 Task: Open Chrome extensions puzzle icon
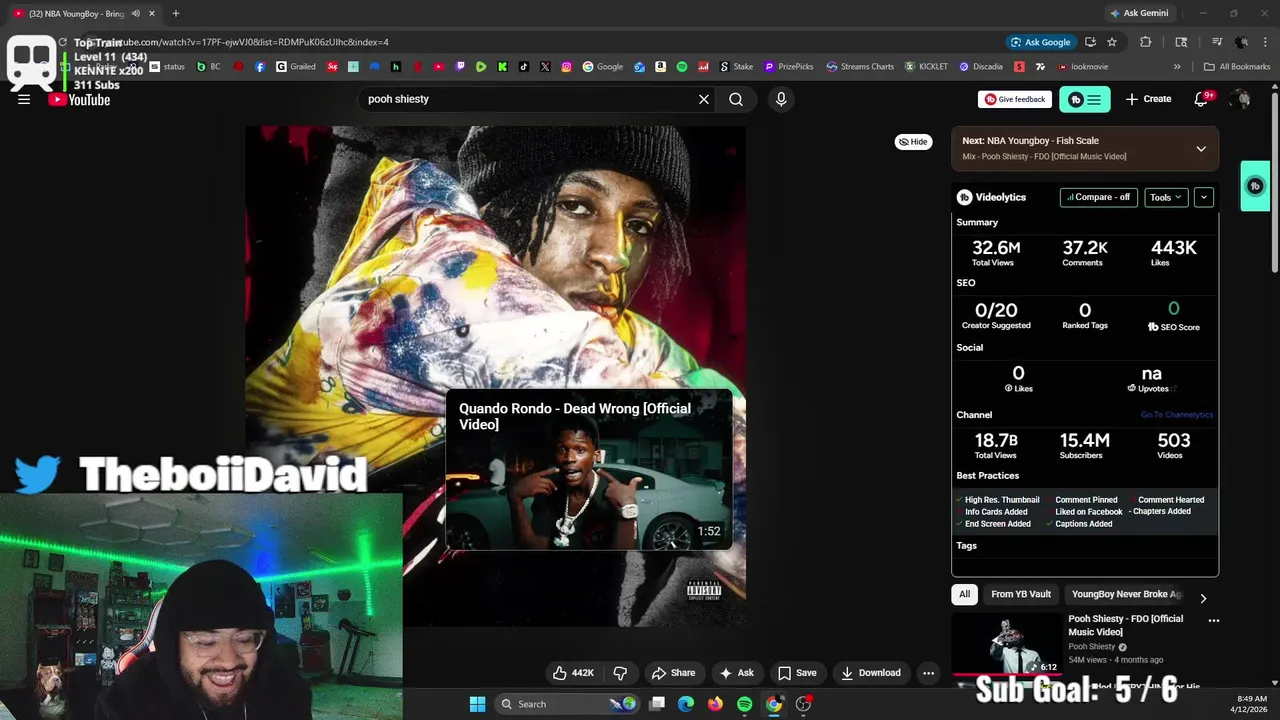click(x=1146, y=42)
